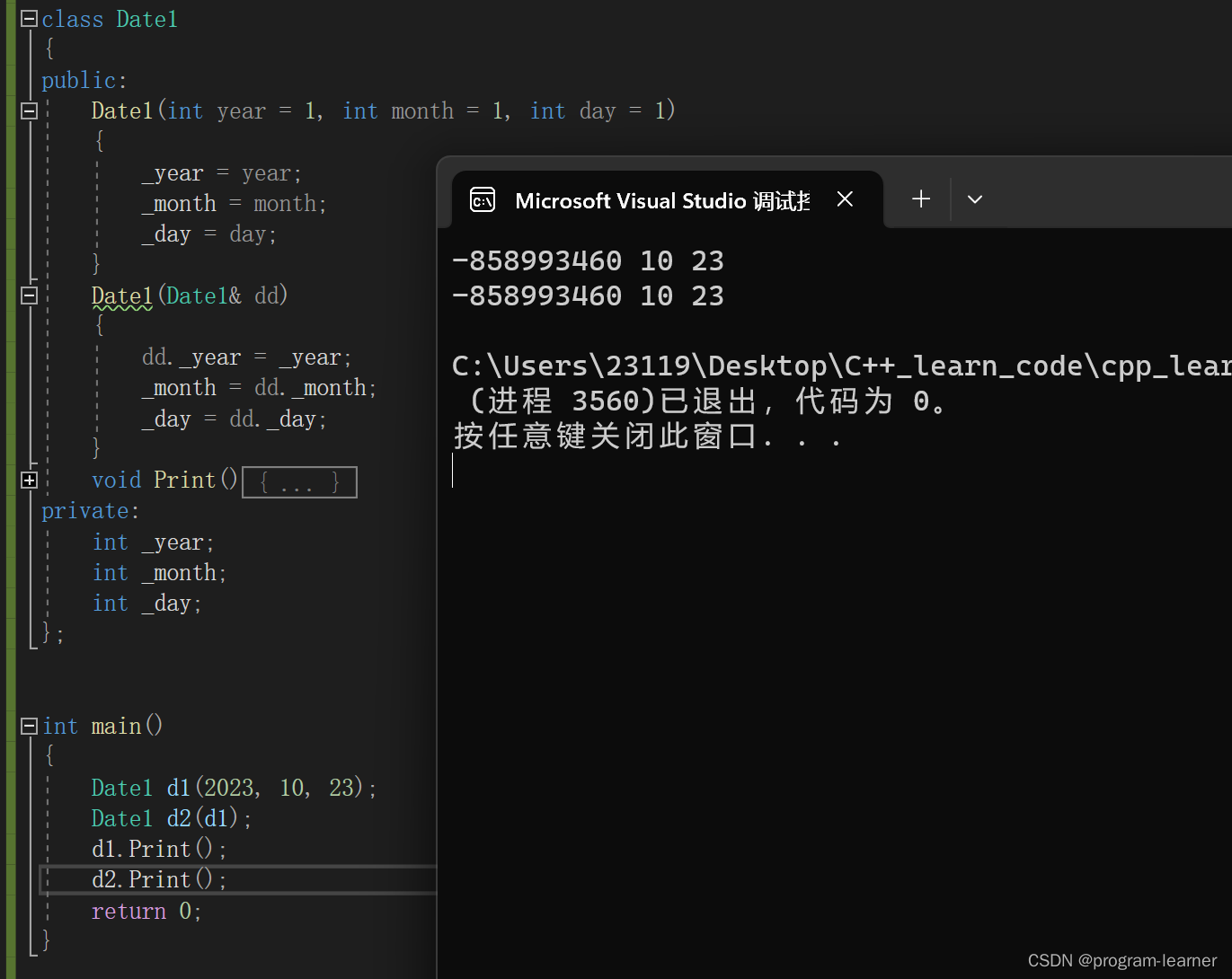Click the member declaration 'int _month;'
This screenshot has height=979, width=1232.
coord(160,573)
